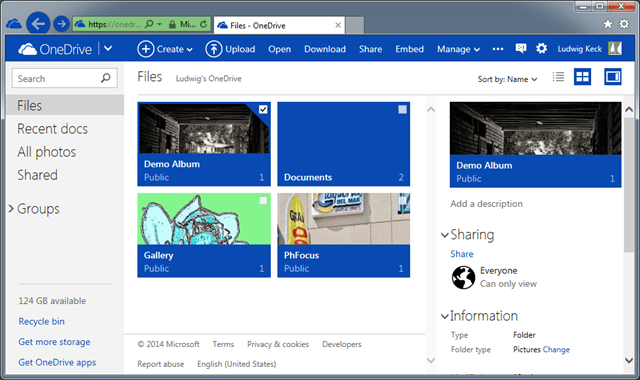Click the Ludwig Keck account name
Viewport: 640px width, 380px height.
click(580, 49)
